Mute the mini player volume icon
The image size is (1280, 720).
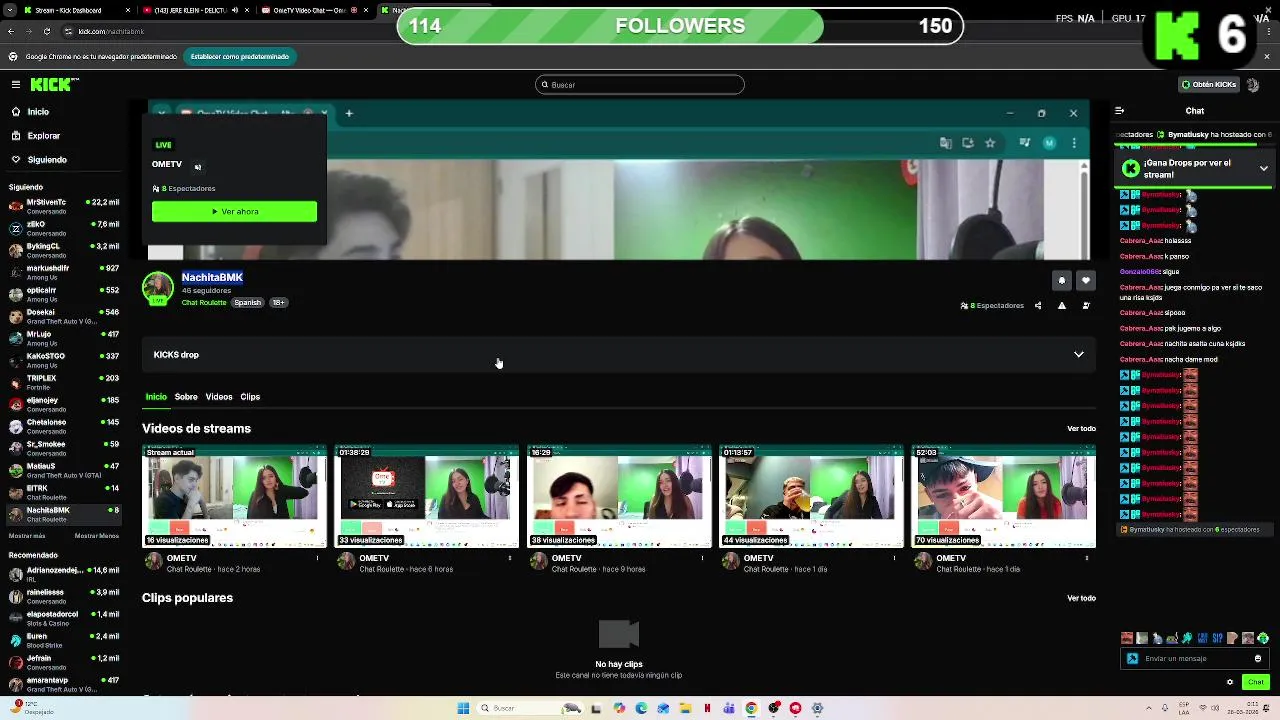pyautogui.click(x=198, y=167)
